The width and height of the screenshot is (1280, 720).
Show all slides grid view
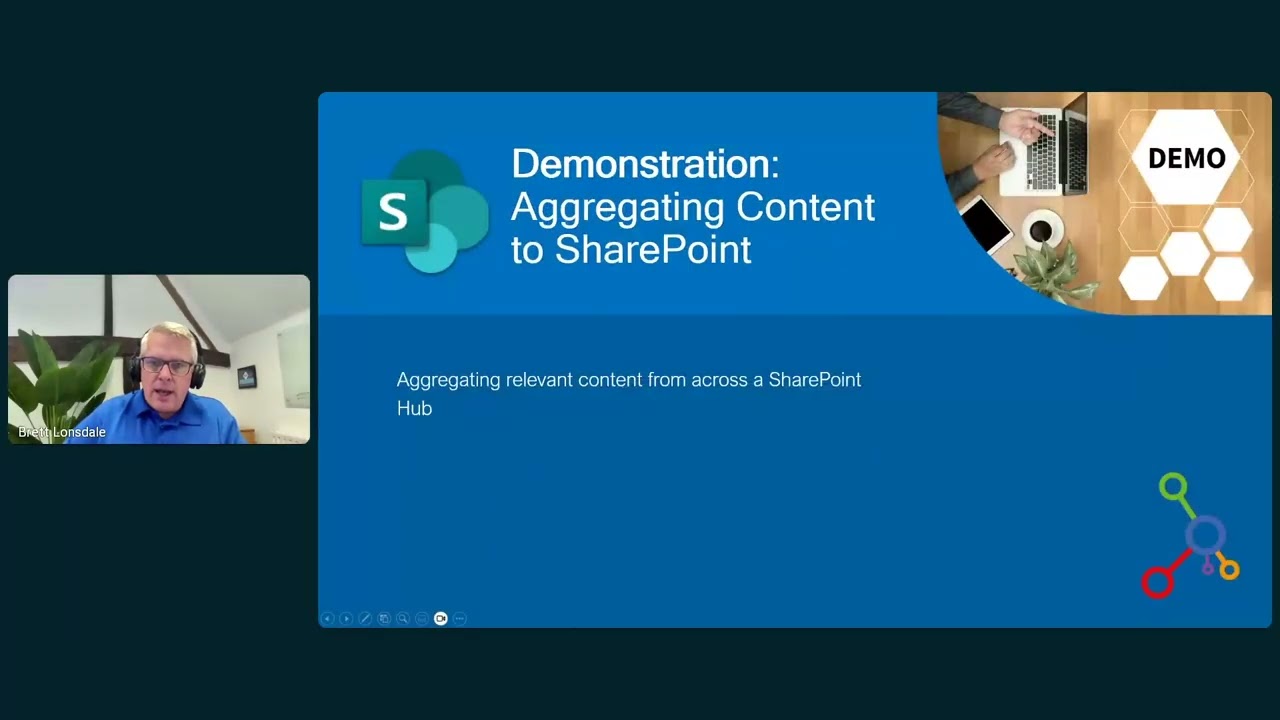point(384,619)
